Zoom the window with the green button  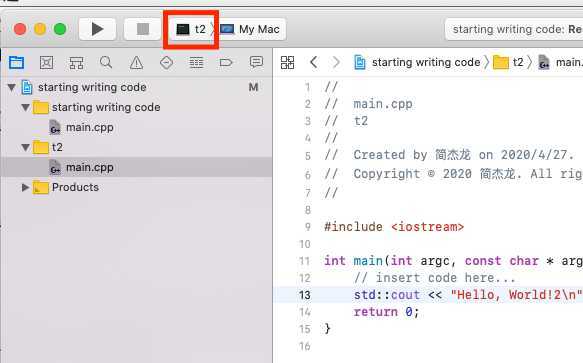(x=60, y=29)
